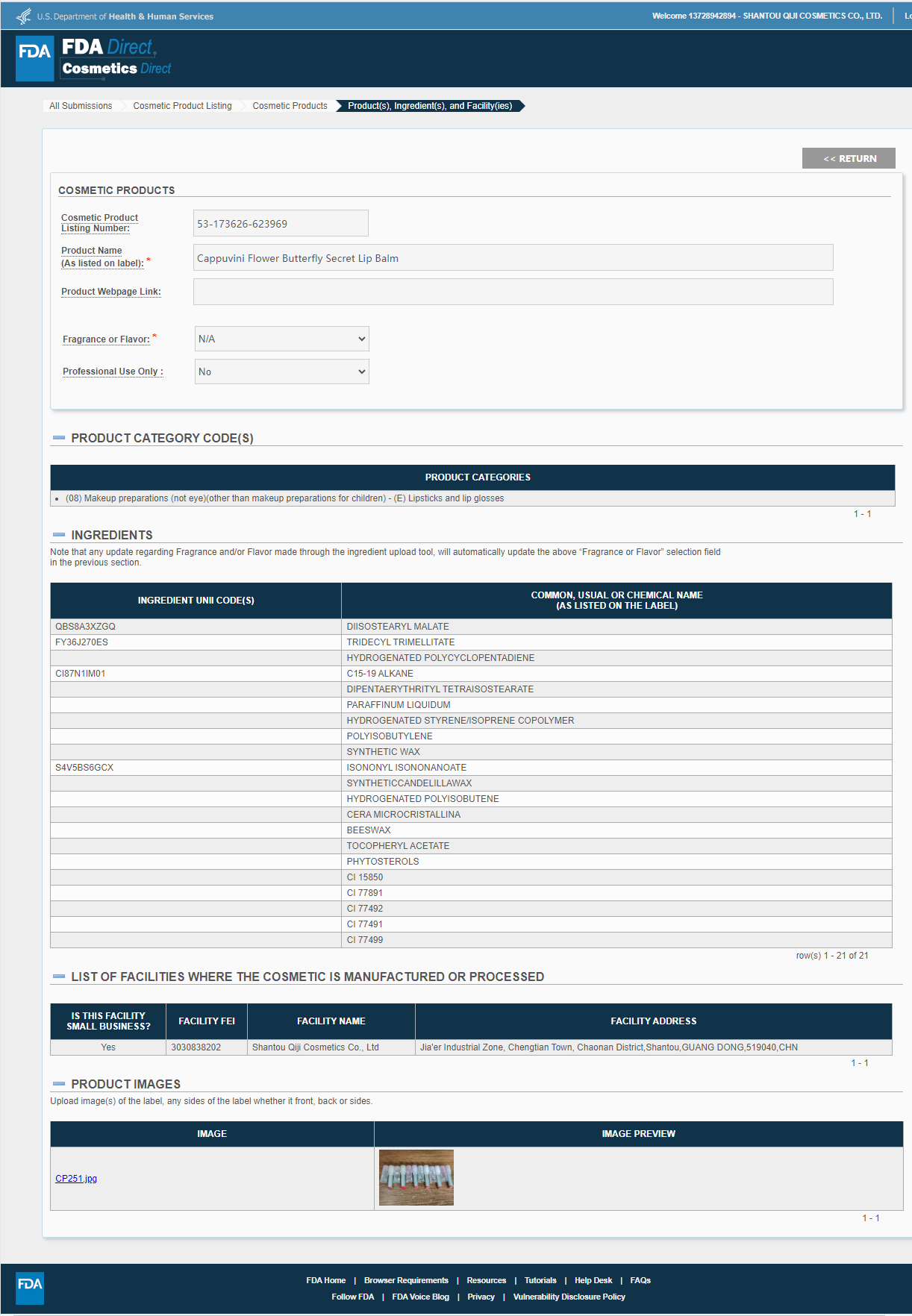Click the FDA logo in footer
Screen dimensions: 912x1316
coord(30,1288)
